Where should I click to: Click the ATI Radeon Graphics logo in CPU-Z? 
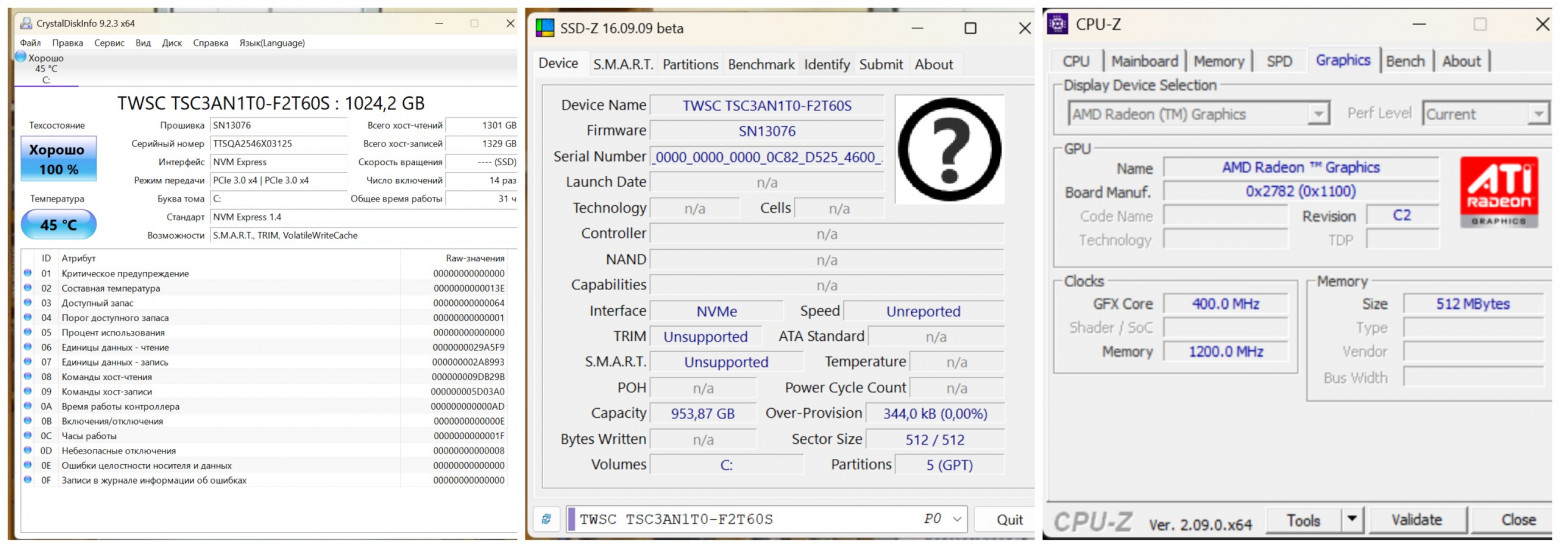[1499, 191]
